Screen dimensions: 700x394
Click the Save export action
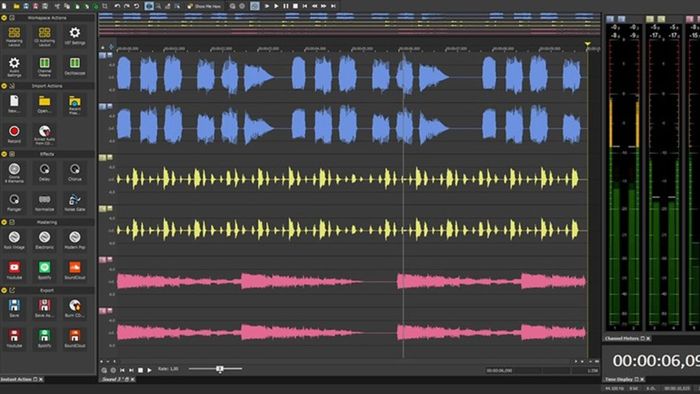pyautogui.click(x=14, y=308)
